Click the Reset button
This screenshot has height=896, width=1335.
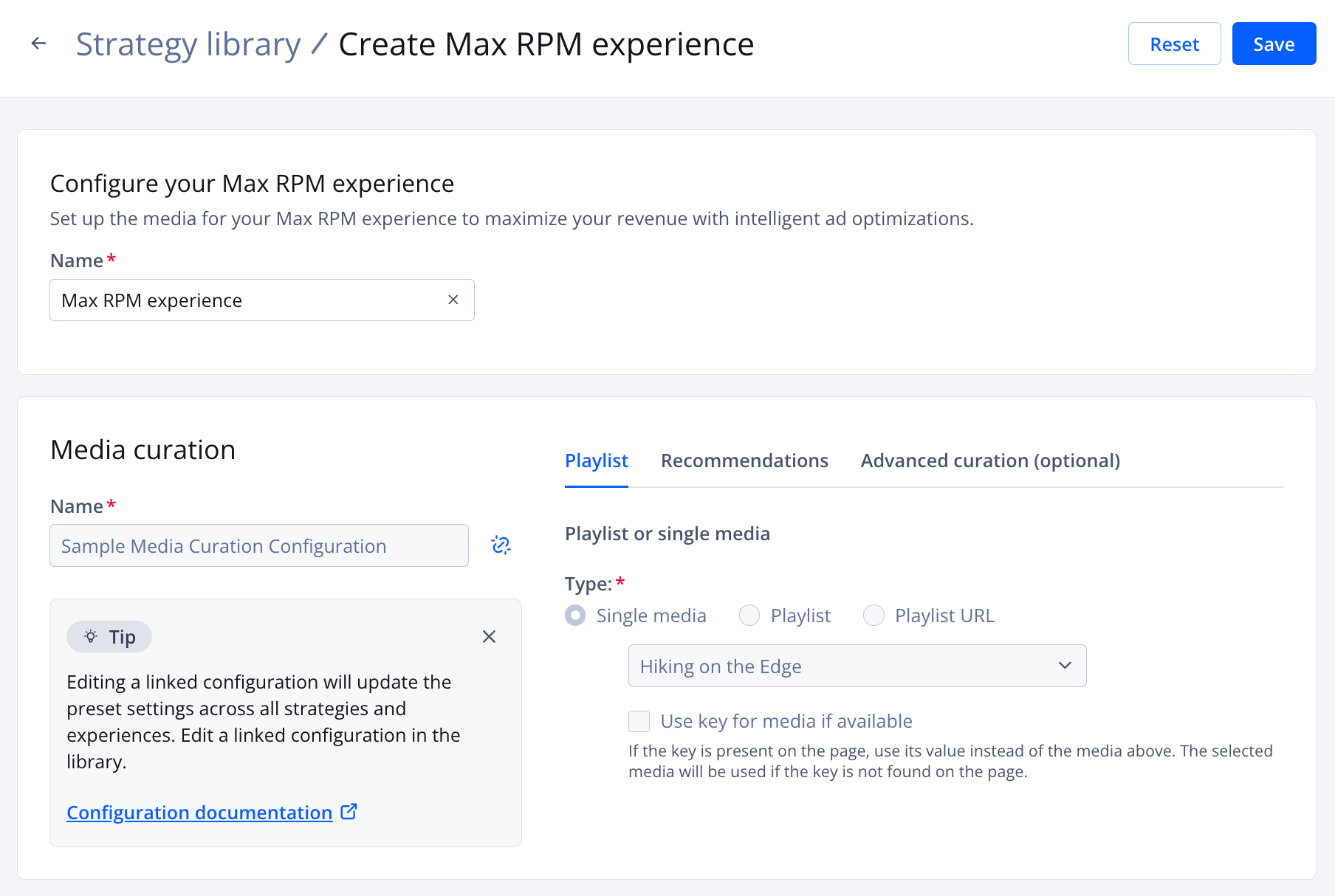coord(1174,44)
